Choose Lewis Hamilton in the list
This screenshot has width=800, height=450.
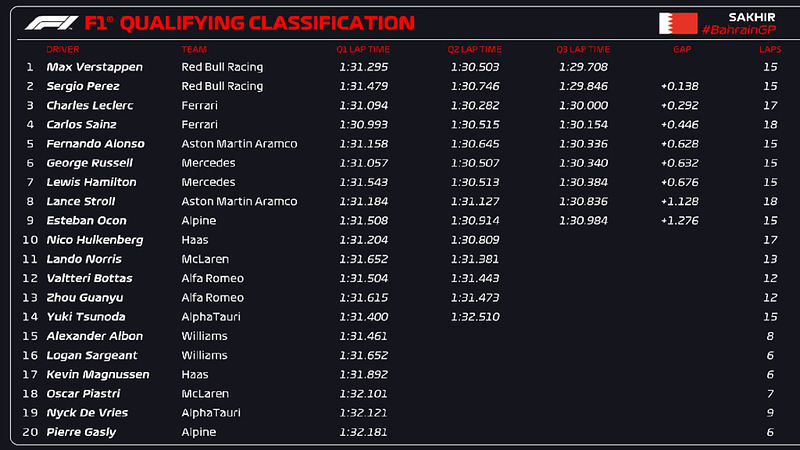coord(91,182)
